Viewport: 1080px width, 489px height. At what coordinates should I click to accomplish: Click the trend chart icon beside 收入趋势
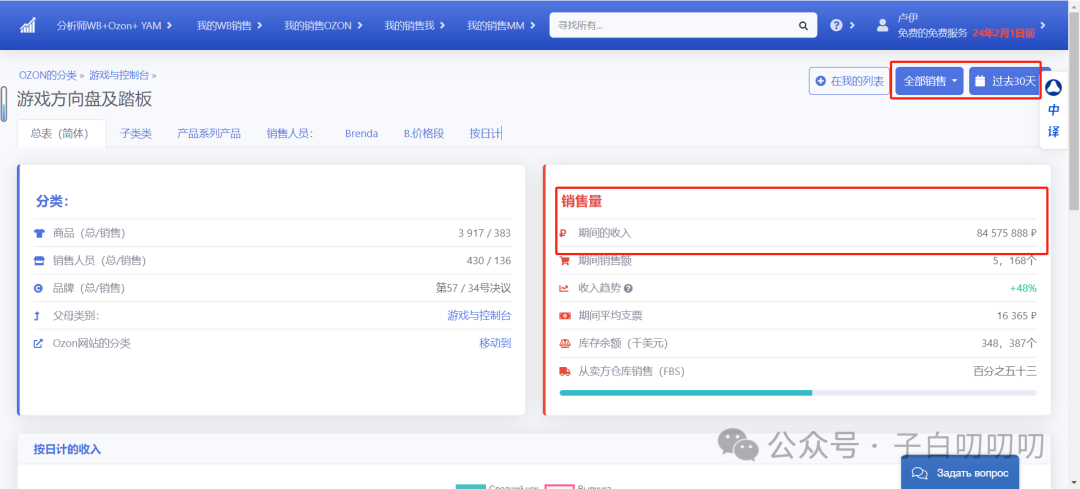pos(565,289)
